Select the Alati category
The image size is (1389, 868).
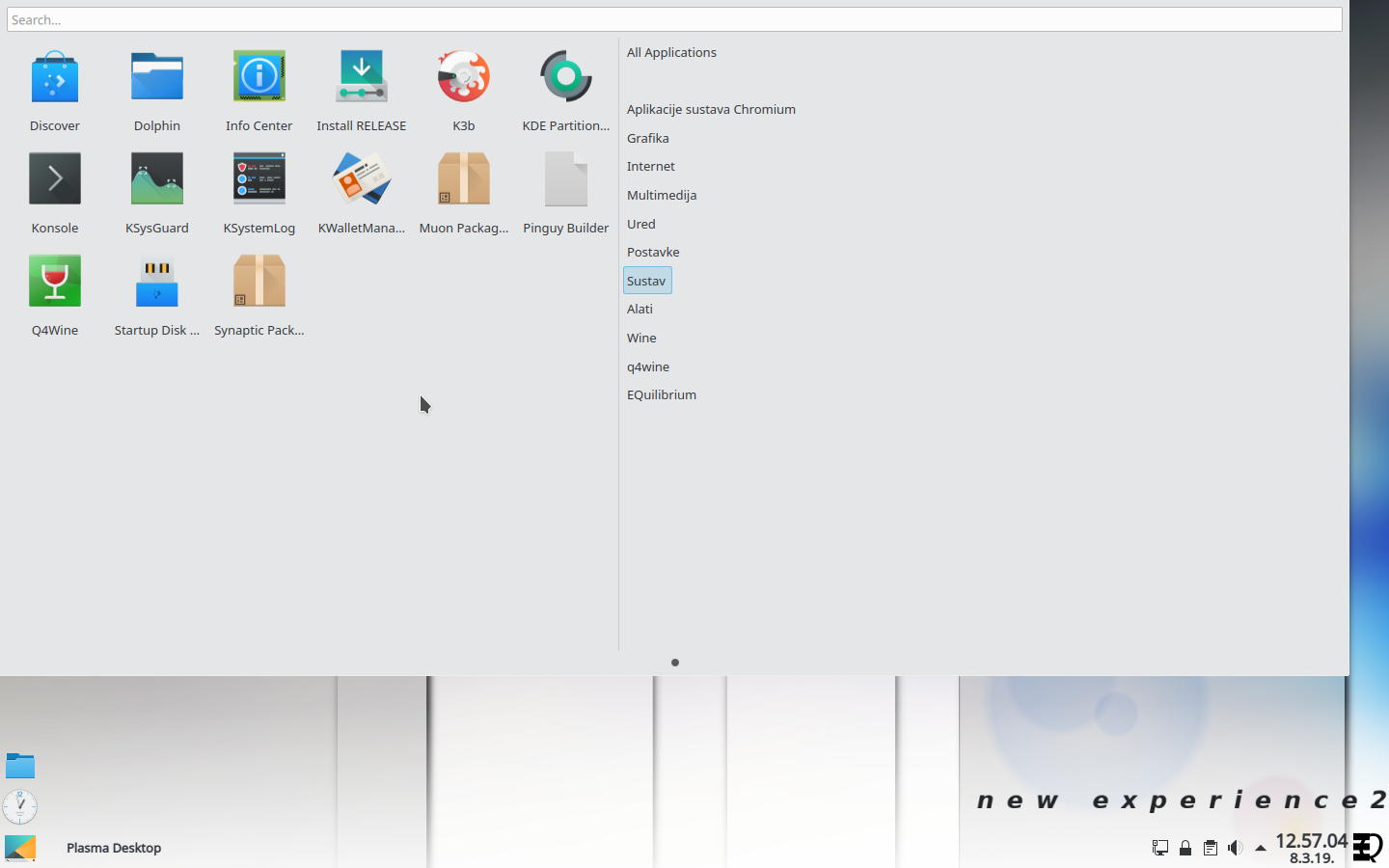[640, 309]
